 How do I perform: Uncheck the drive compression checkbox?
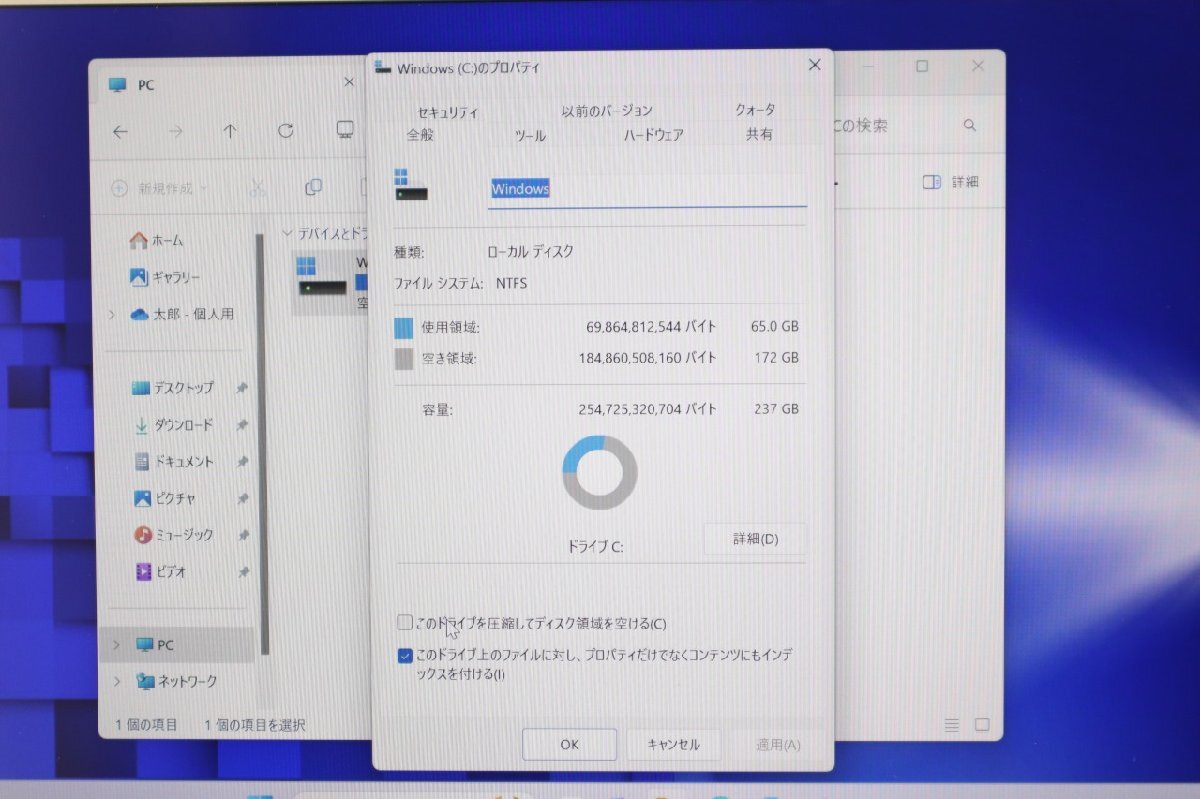click(404, 621)
